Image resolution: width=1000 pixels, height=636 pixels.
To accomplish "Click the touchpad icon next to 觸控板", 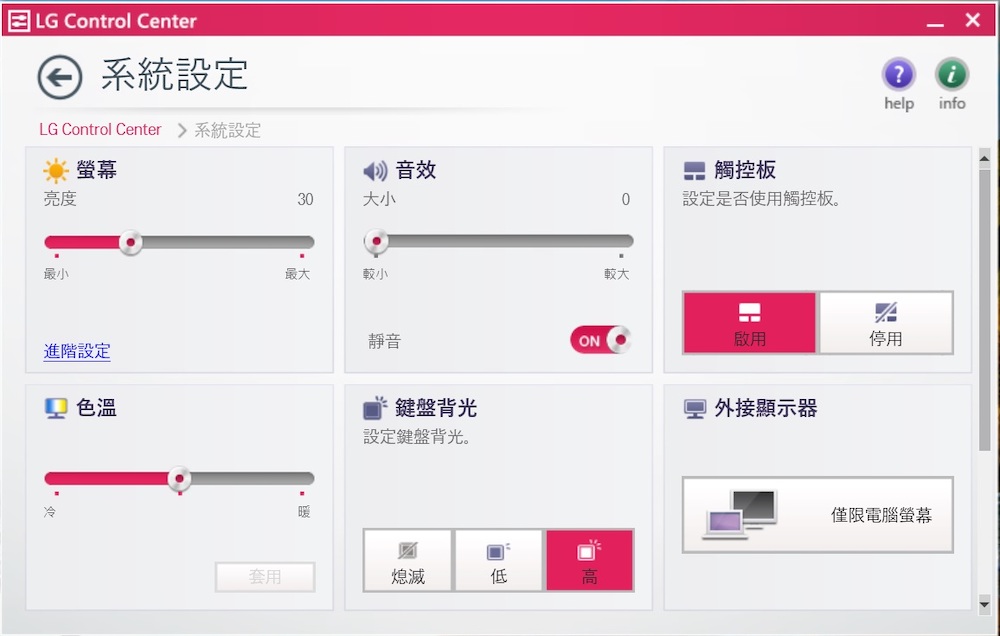I will tap(695, 171).
